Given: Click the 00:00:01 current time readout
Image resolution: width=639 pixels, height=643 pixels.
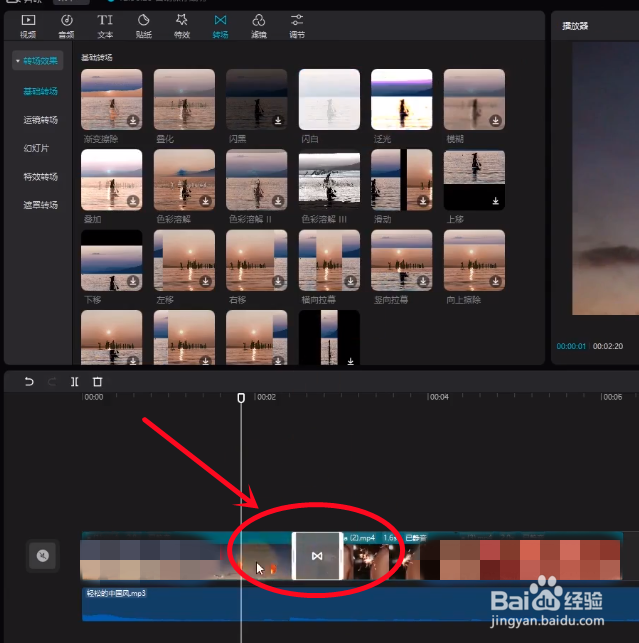Looking at the screenshot, I should click(571, 346).
